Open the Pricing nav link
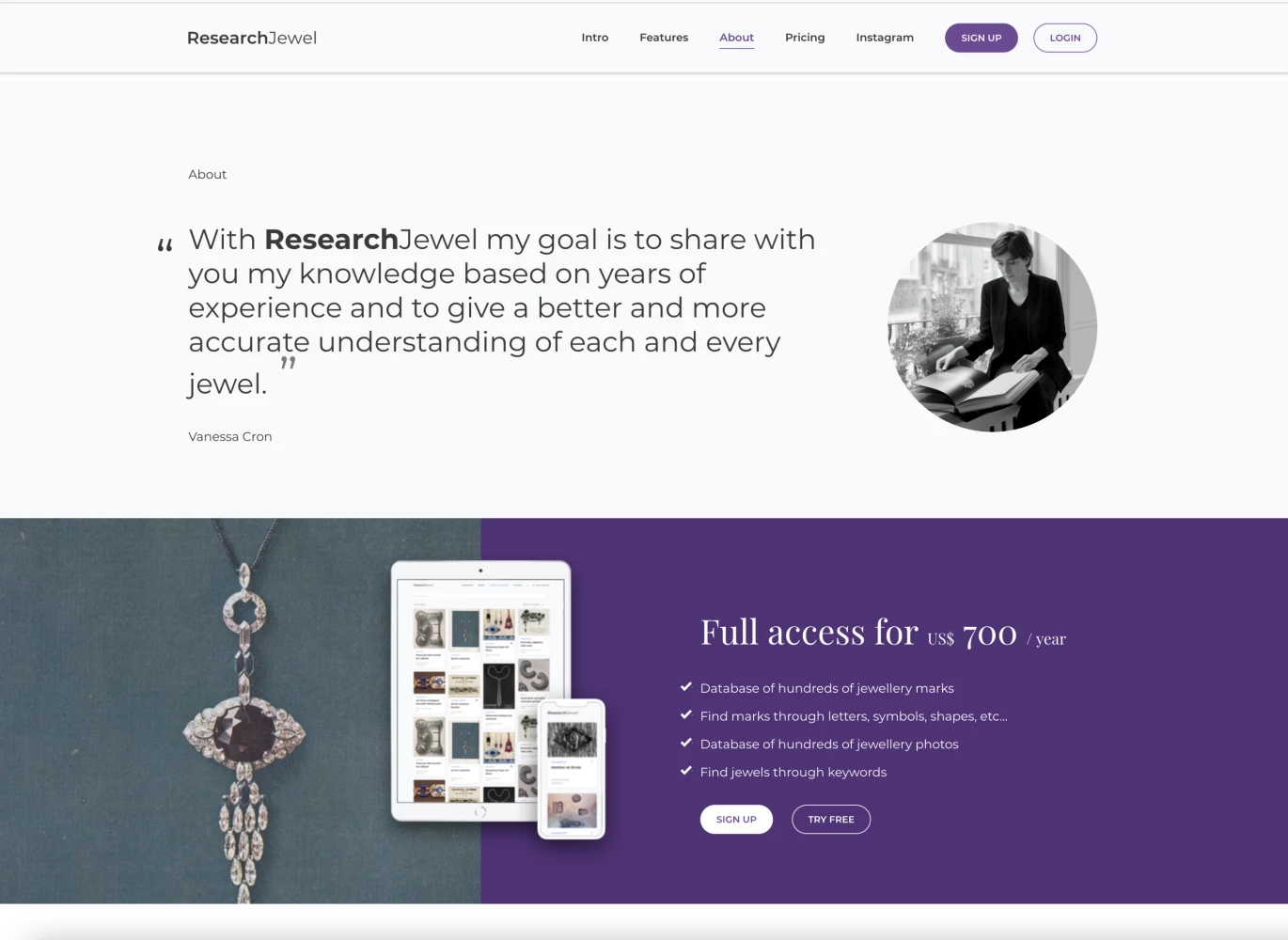The height and width of the screenshot is (940, 1288). [805, 38]
